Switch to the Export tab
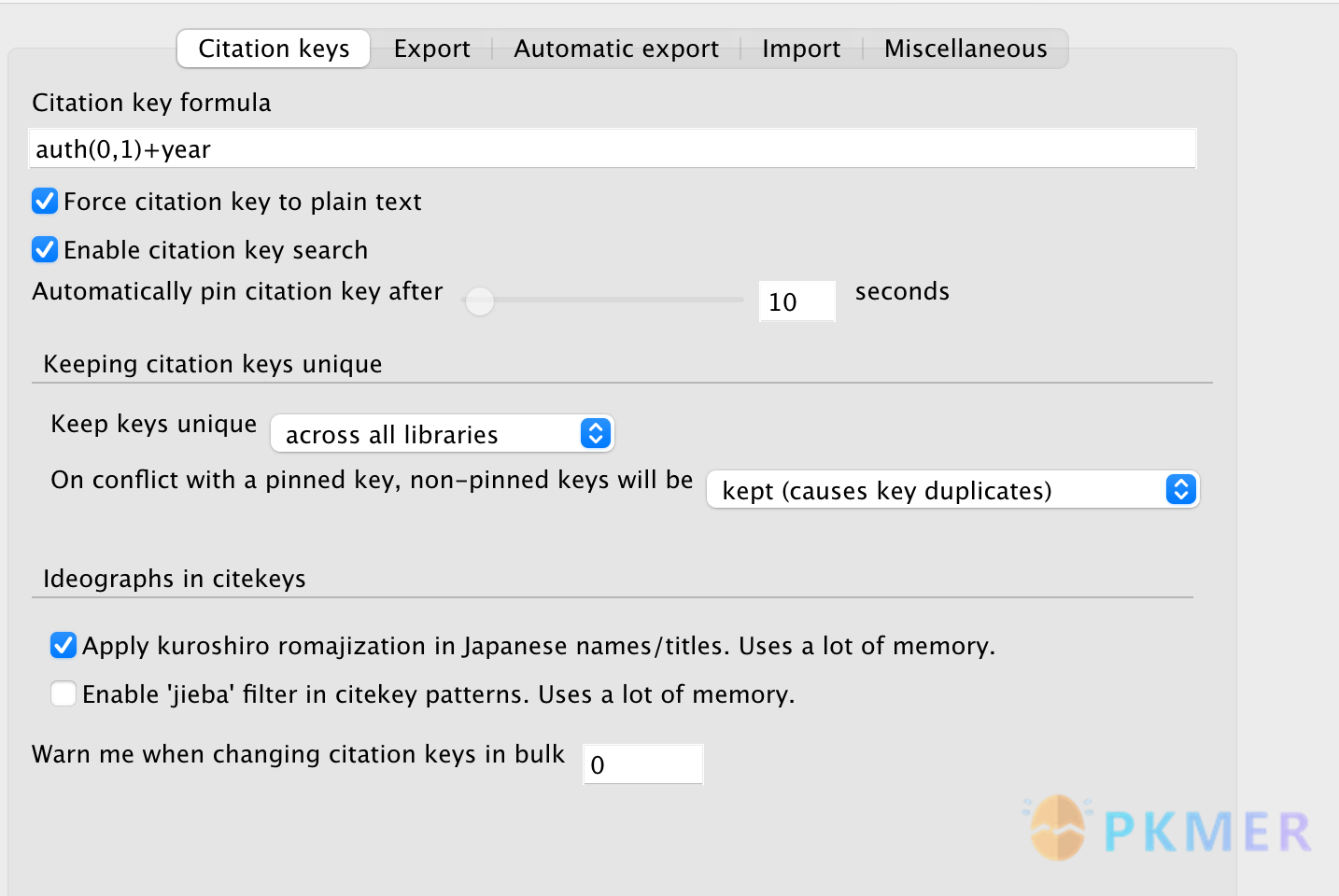 tap(431, 48)
